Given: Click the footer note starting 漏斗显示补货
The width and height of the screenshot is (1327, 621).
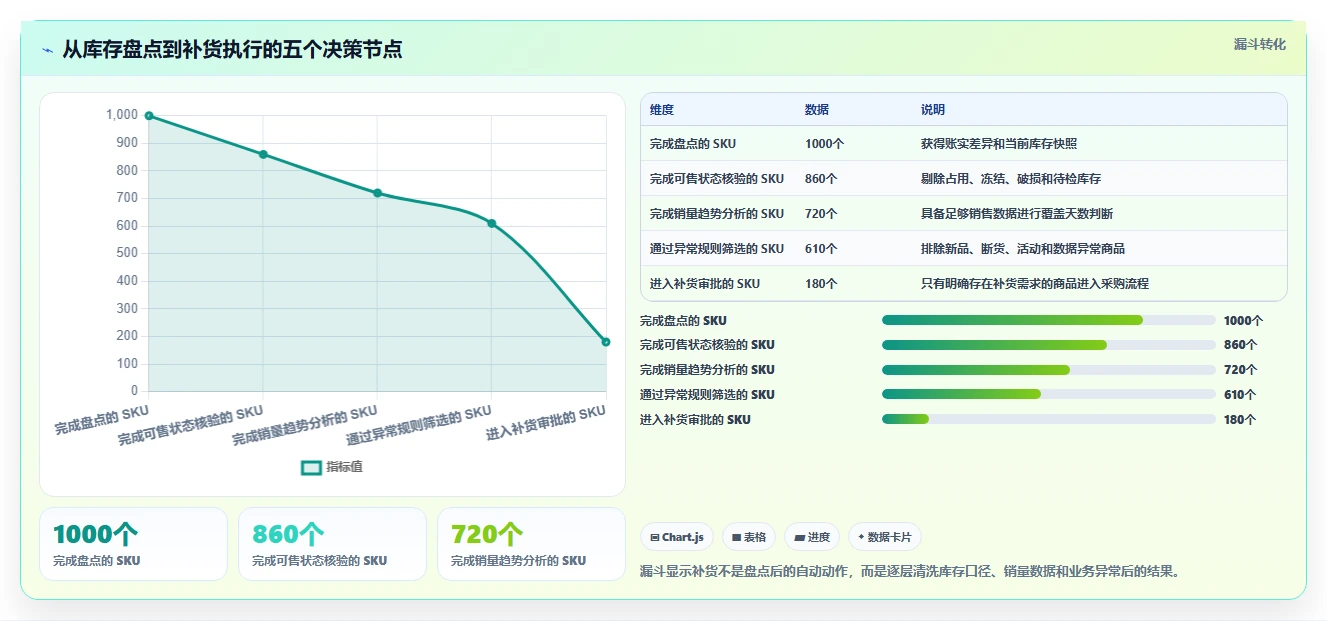Looking at the screenshot, I should click(911, 572).
